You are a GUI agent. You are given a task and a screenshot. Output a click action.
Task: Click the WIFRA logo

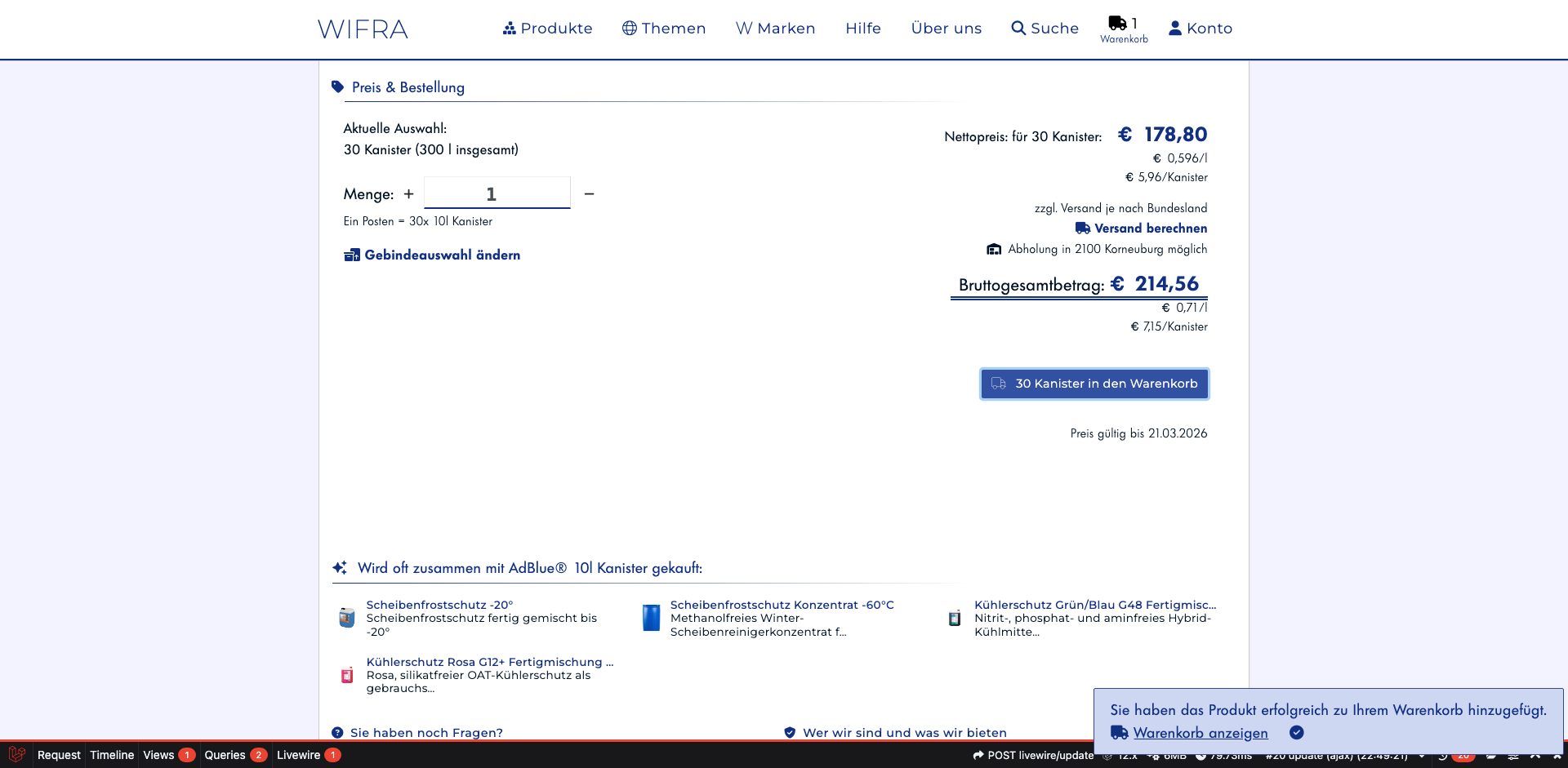coord(363,29)
